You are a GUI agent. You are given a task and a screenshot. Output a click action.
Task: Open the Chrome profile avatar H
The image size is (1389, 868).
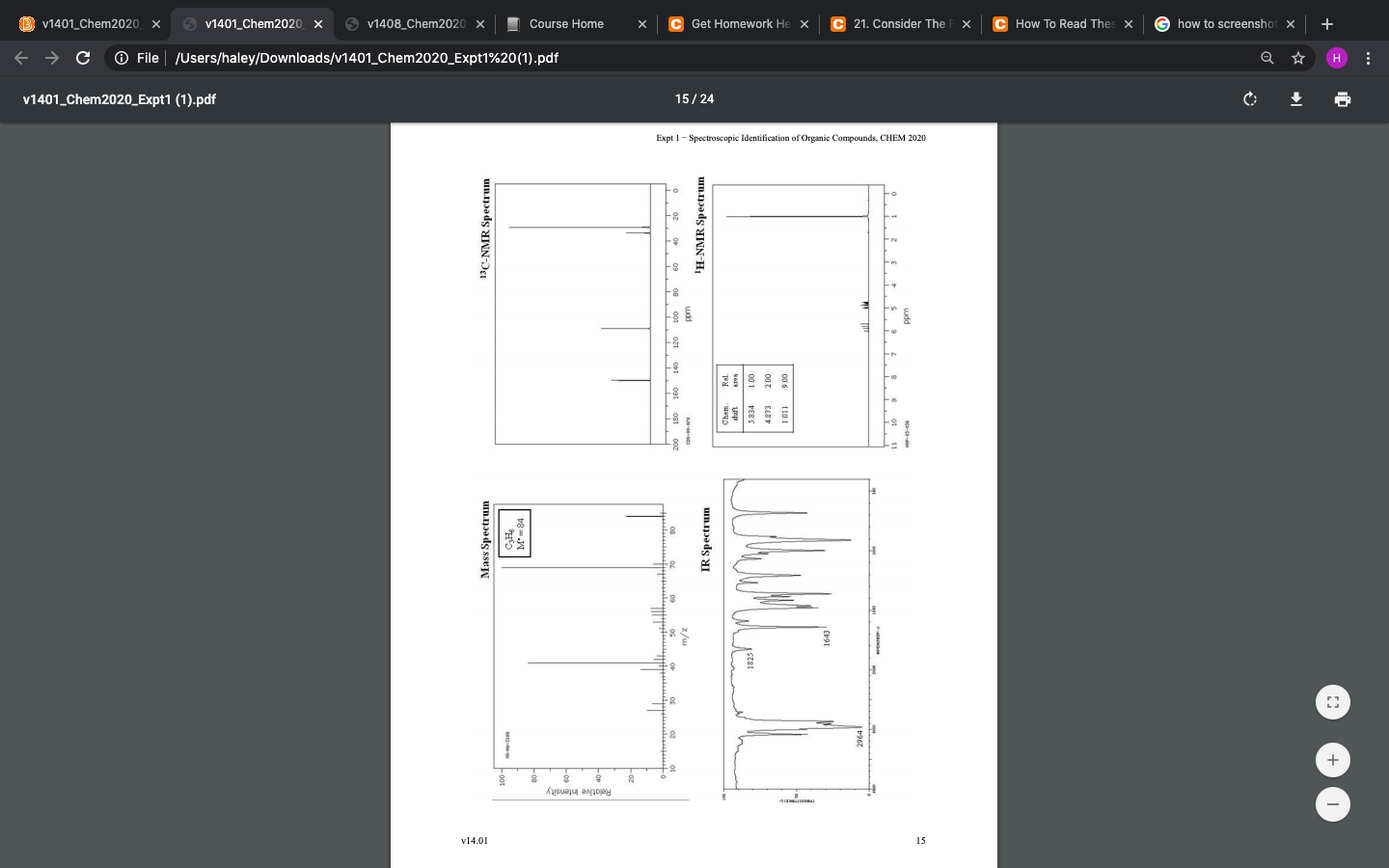tap(1336, 58)
